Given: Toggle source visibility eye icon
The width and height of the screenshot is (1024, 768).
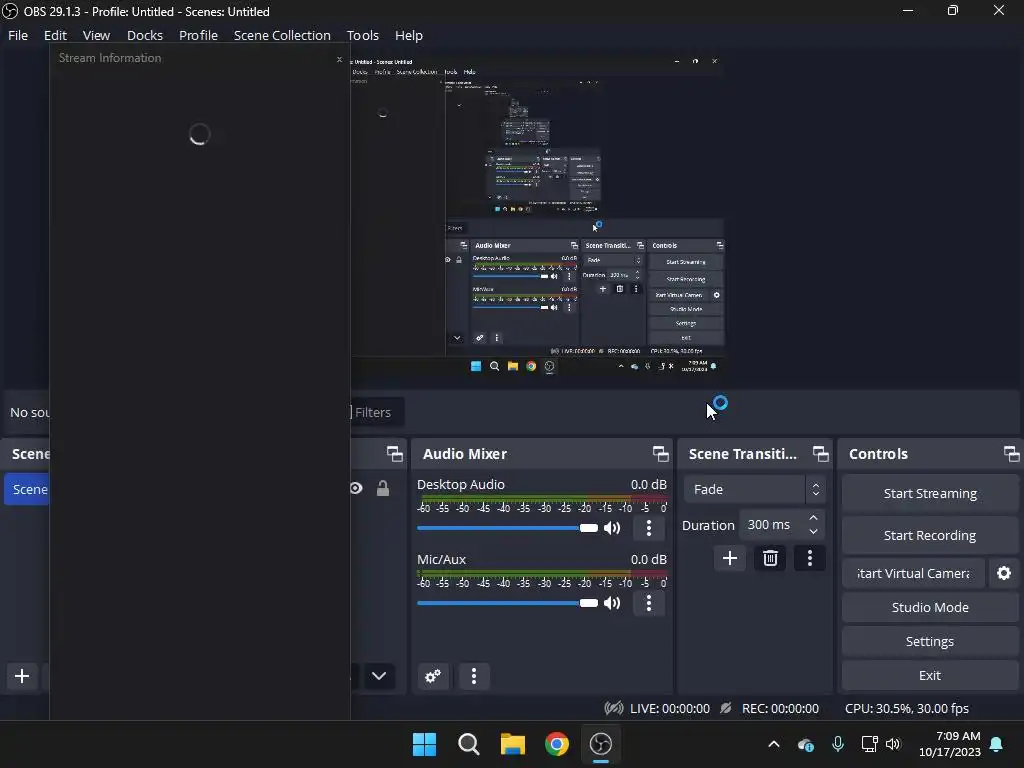Looking at the screenshot, I should [x=356, y=488].
